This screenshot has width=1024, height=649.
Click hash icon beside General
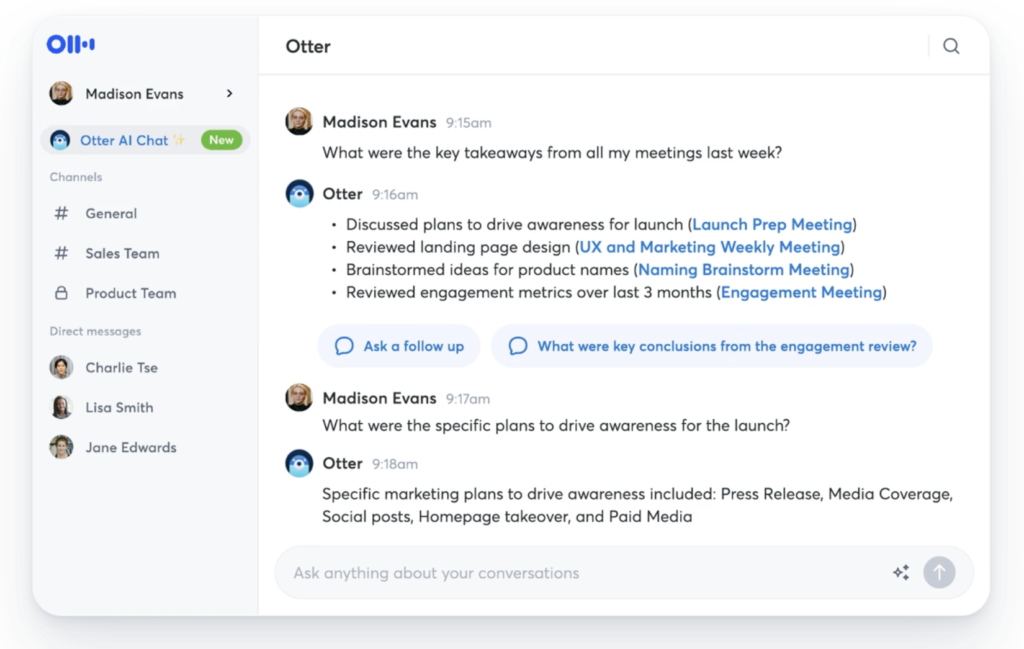[x=61, y=213]
